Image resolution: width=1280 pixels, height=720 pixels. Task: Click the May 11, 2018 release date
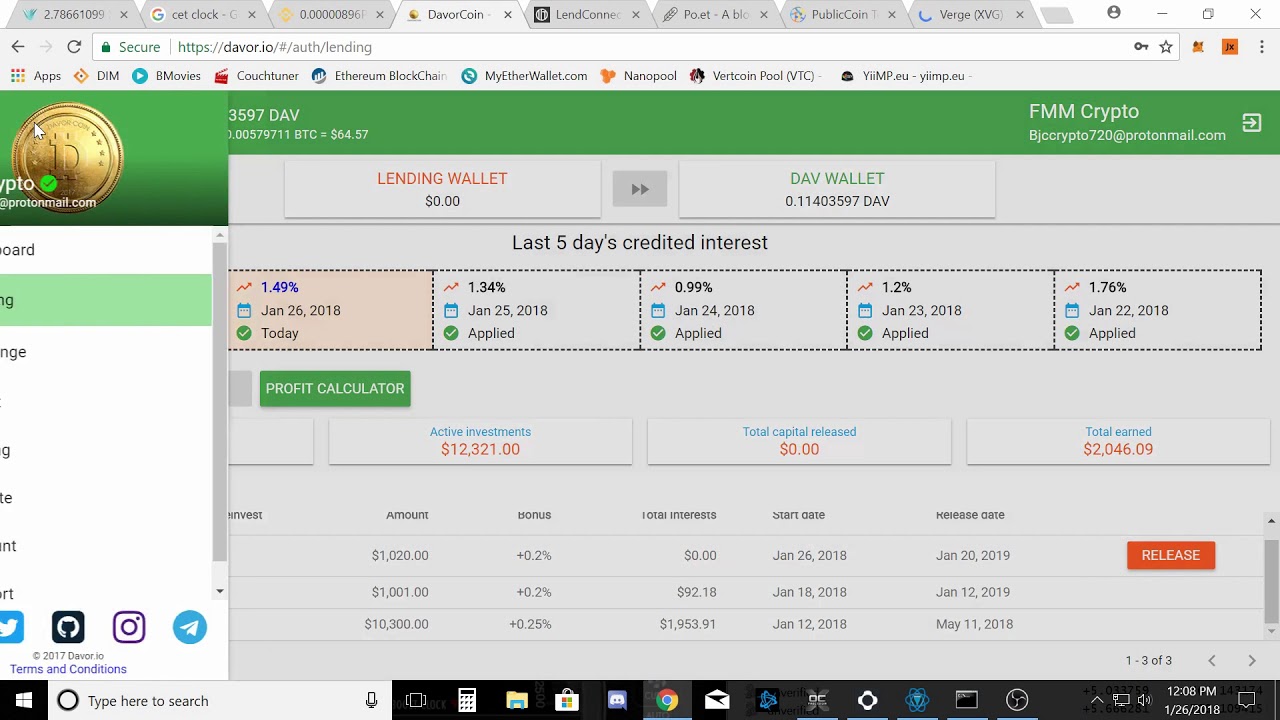pos(974,624)
